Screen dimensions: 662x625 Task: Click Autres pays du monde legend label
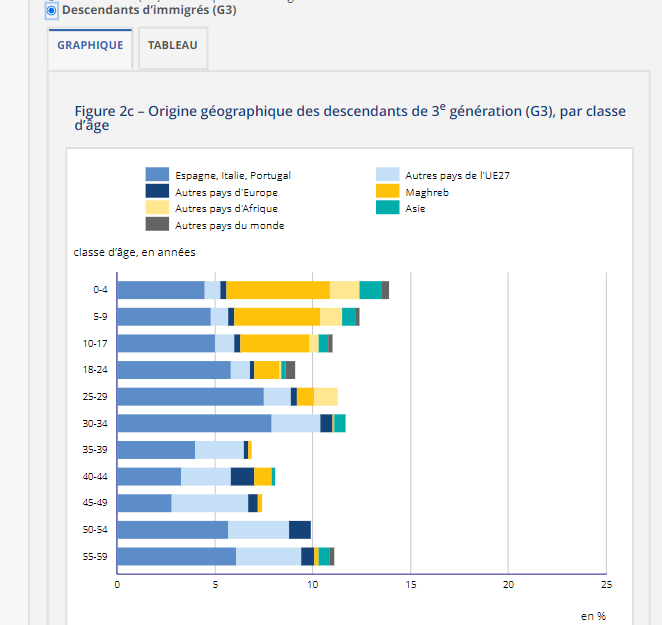229,225
